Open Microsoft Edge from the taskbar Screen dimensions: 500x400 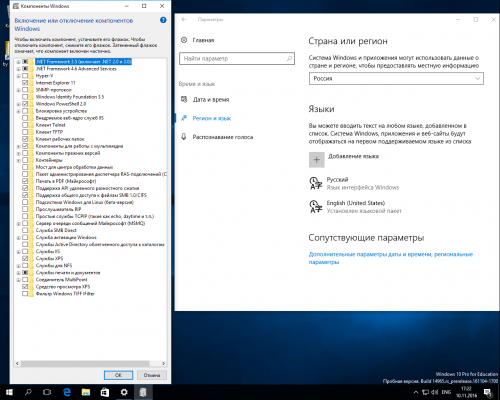click(x=67, y=392)
